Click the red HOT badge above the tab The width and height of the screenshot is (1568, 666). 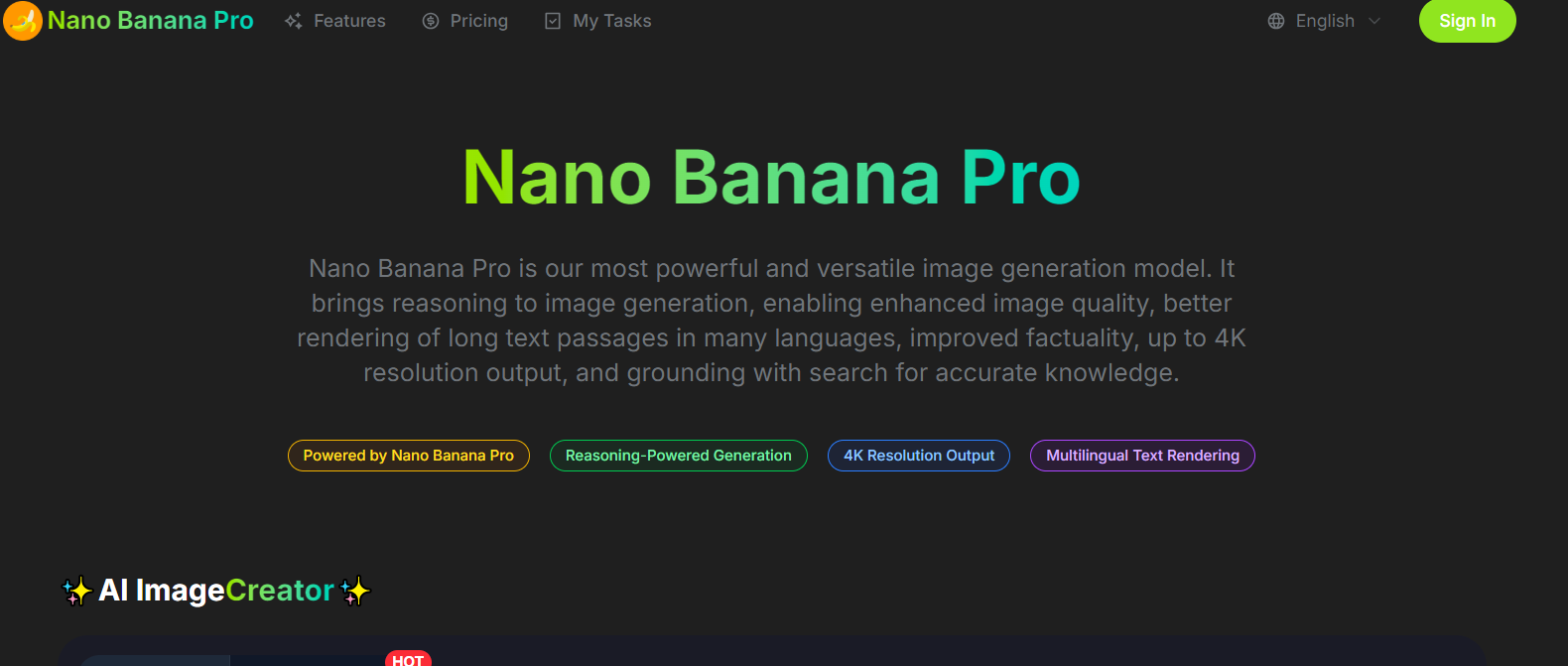[408, 658]
